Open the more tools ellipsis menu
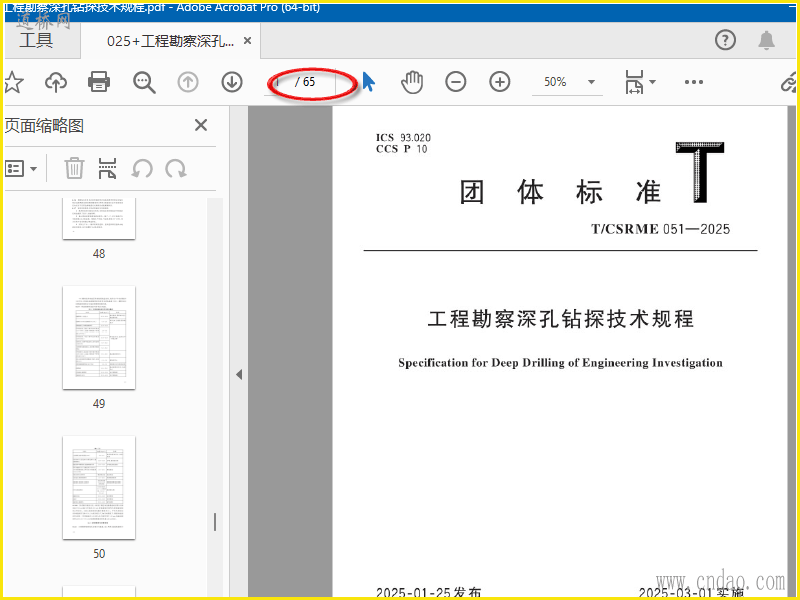800x600 pixels. (x=693, y=82)
